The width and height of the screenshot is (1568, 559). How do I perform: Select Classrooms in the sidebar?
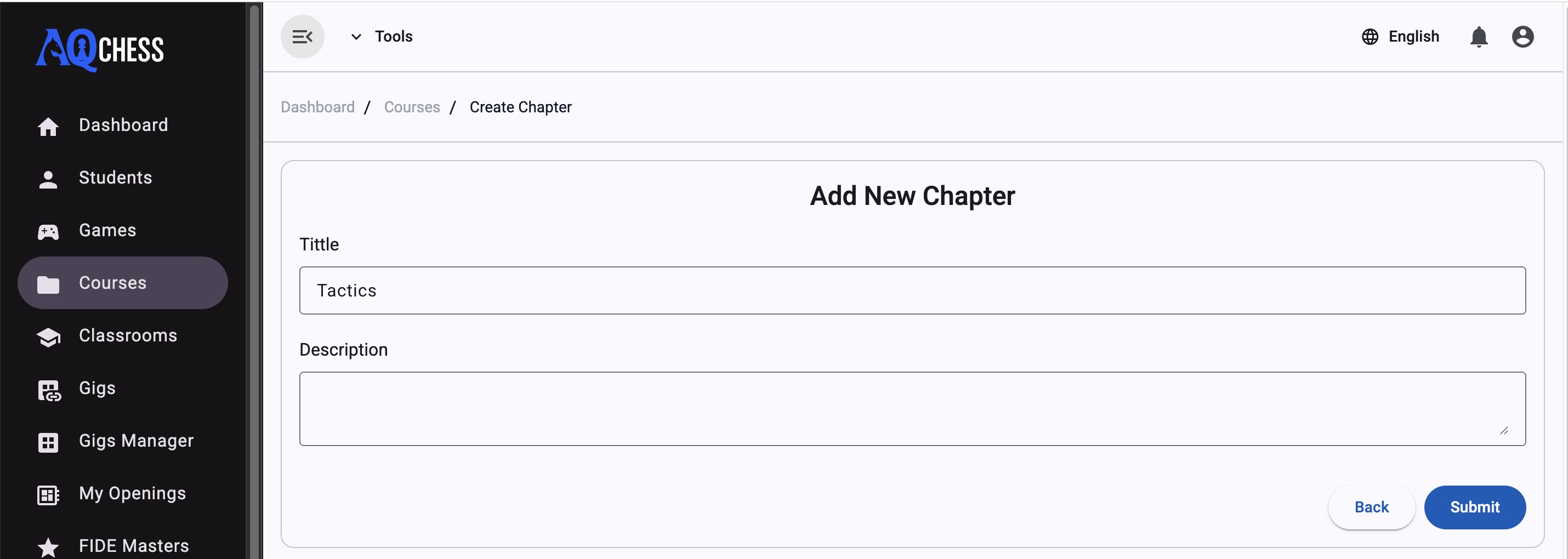point(127,336)
